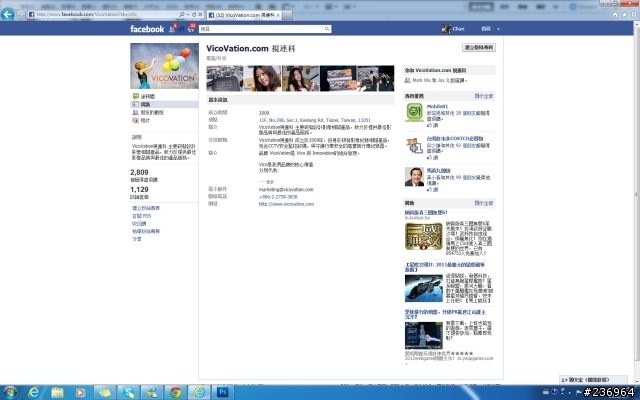Open the Windows Start orb
Screen dimensions: 640x400
coord(9,393)
